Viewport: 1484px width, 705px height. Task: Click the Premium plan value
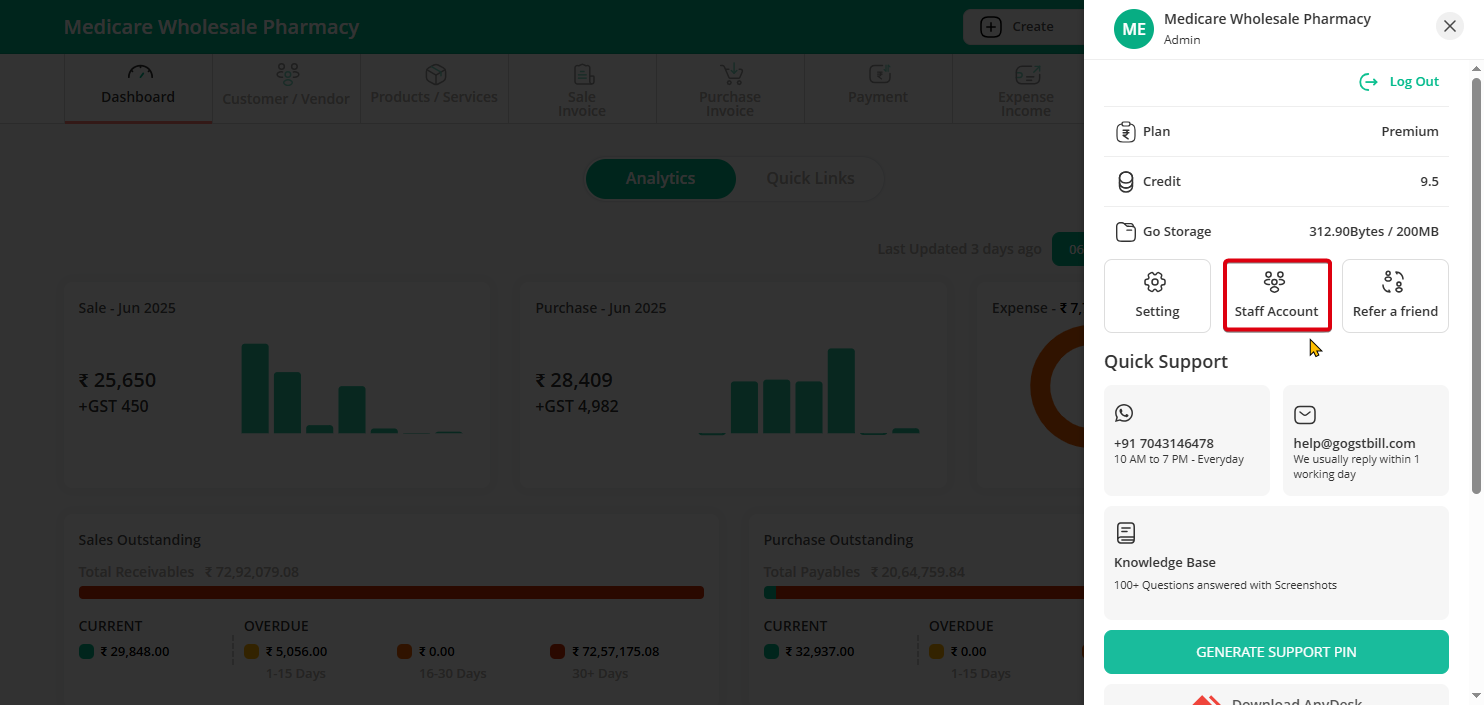pos(1410,132)
